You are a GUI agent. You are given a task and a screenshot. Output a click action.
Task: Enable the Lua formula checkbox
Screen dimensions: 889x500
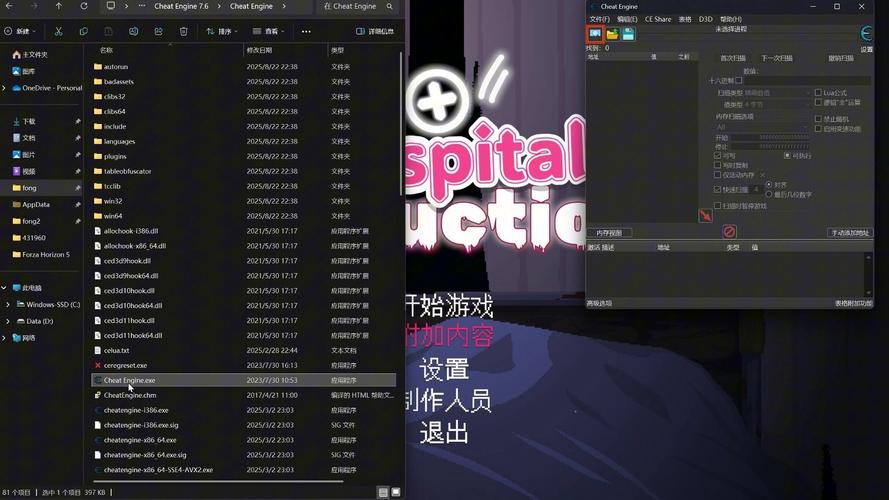click(x=818, y=92)
